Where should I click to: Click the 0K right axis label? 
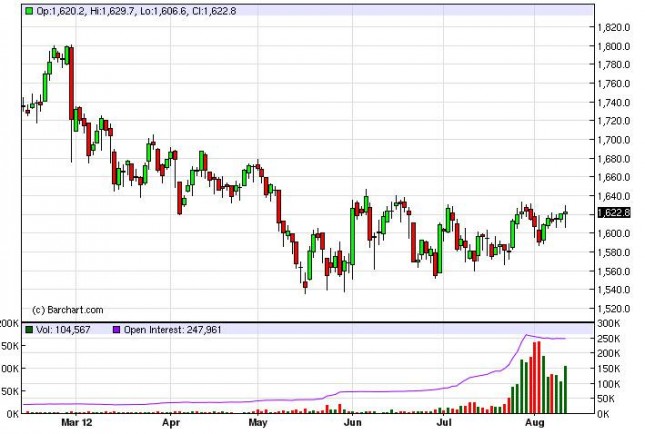[603, 414]
